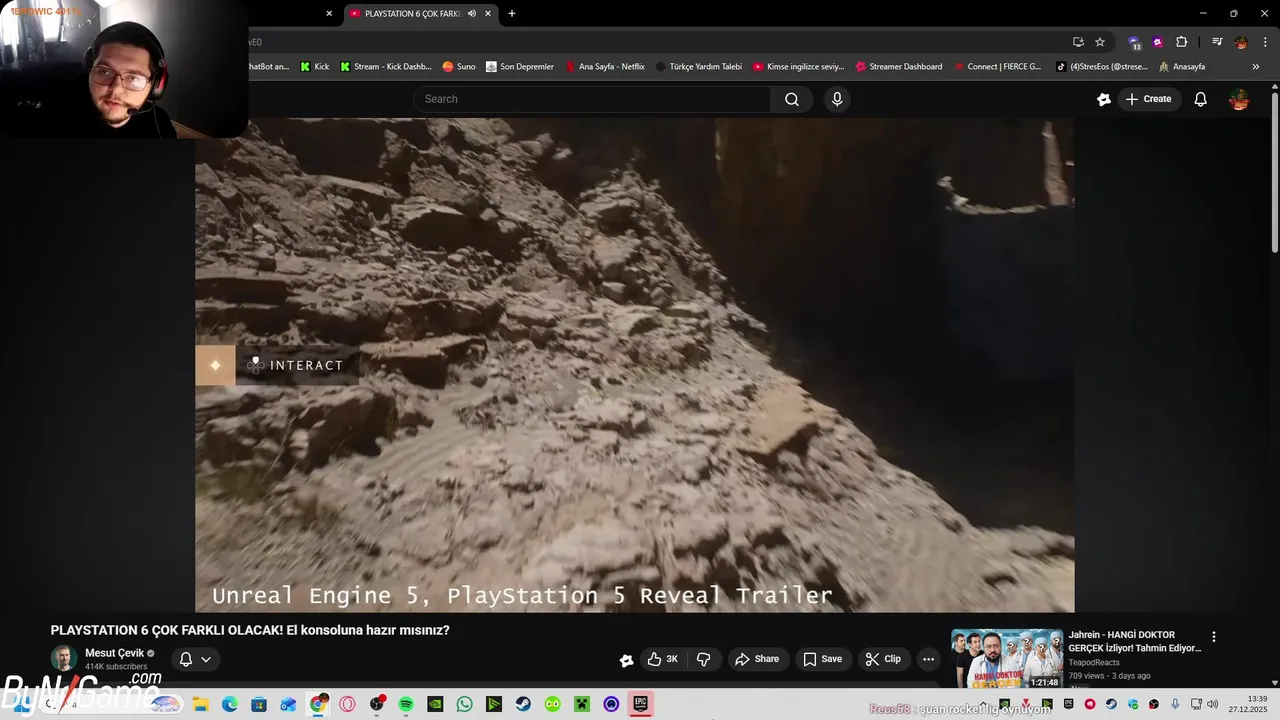1280x720 pixels.
Task: Click the Clip button
Action: (883, 659)
